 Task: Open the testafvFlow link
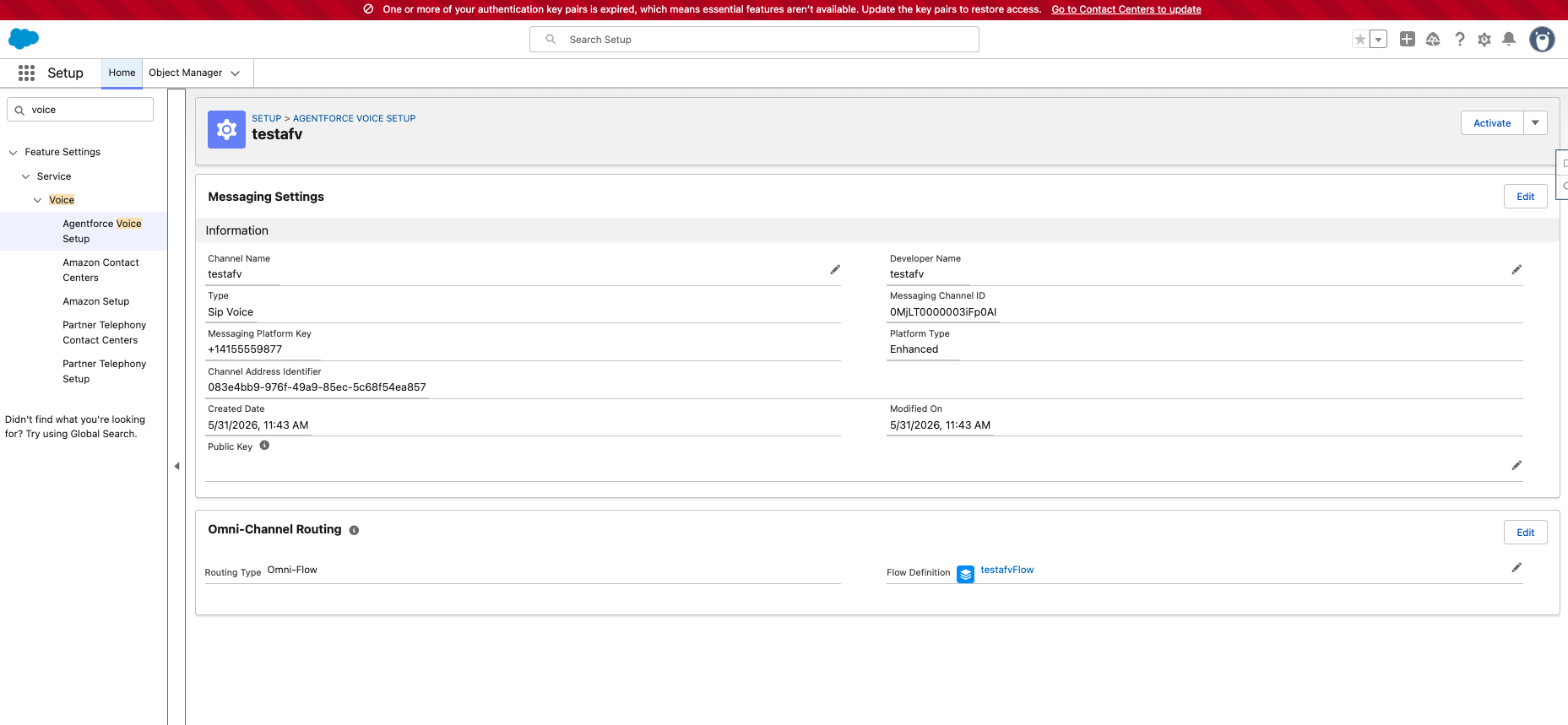coord(1007,570)
